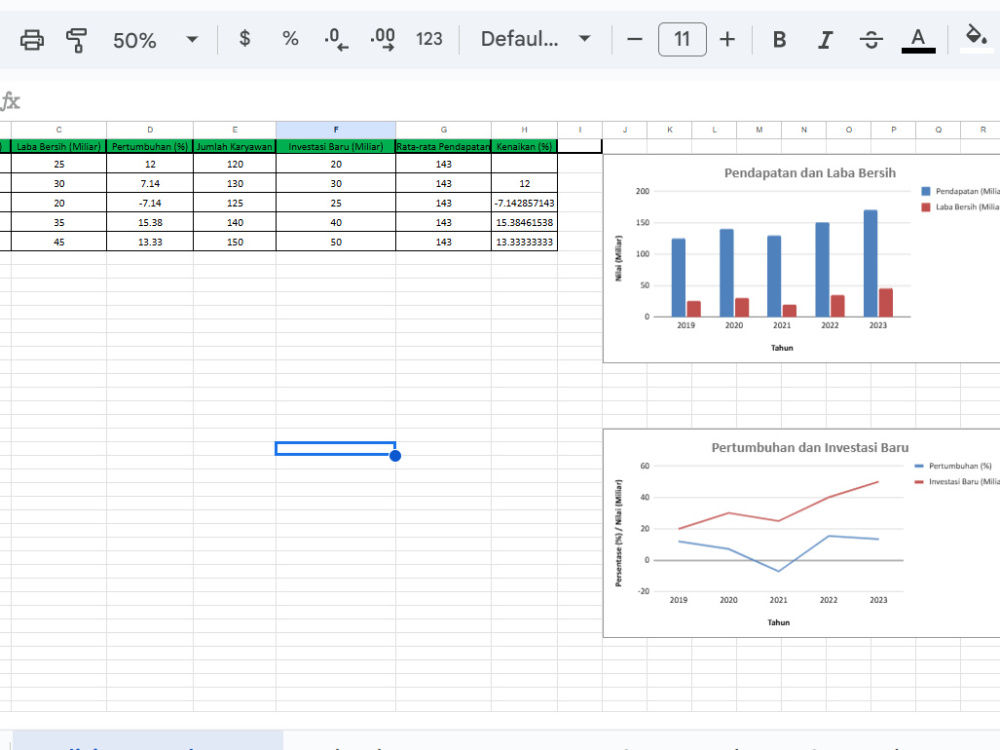
Task: Open the 123 number formats menu
Action: (x=429, y=39)
